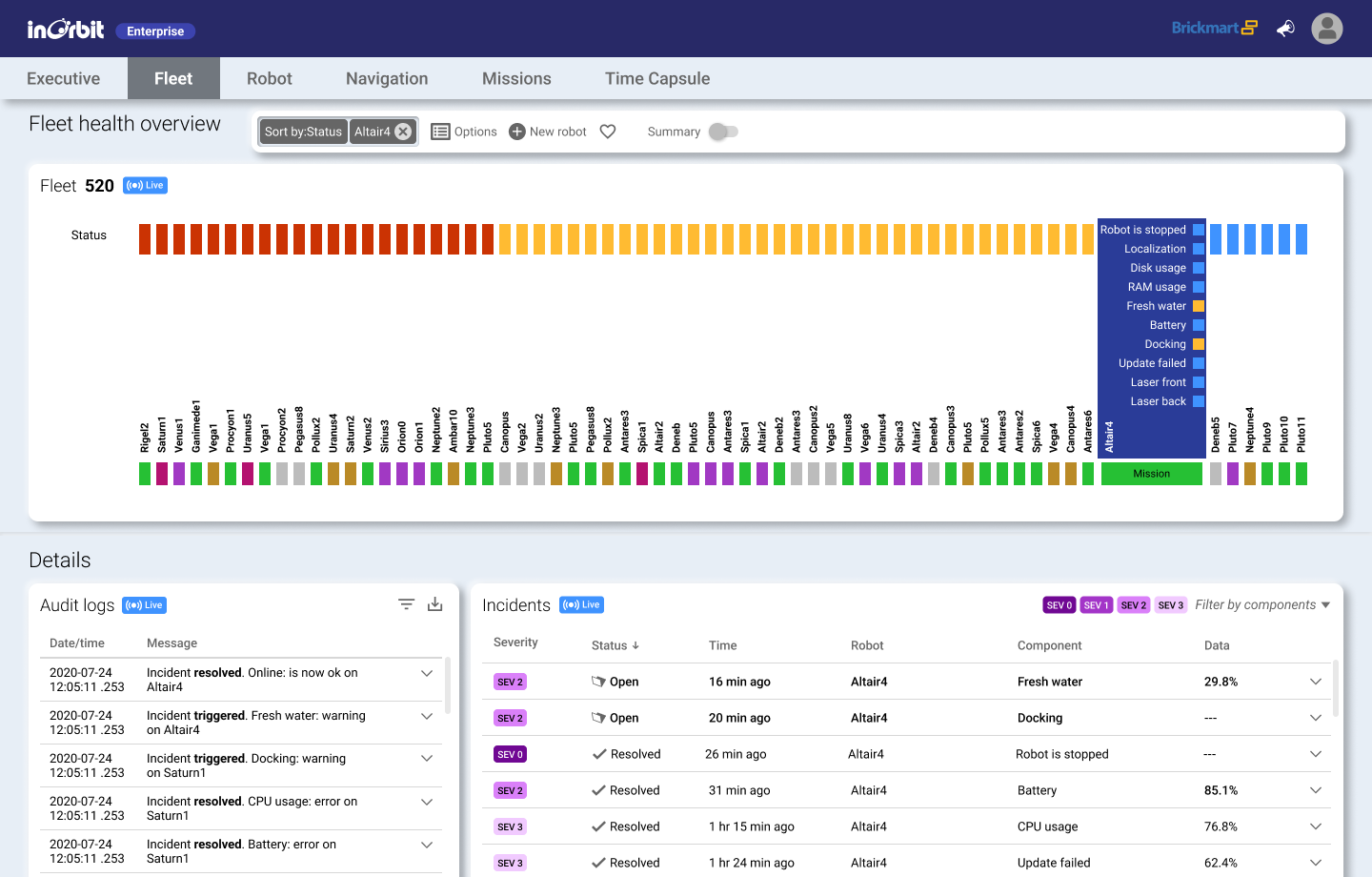Switch to the Fleet tab
1372x877 pixels.
[x=173, y=78]
